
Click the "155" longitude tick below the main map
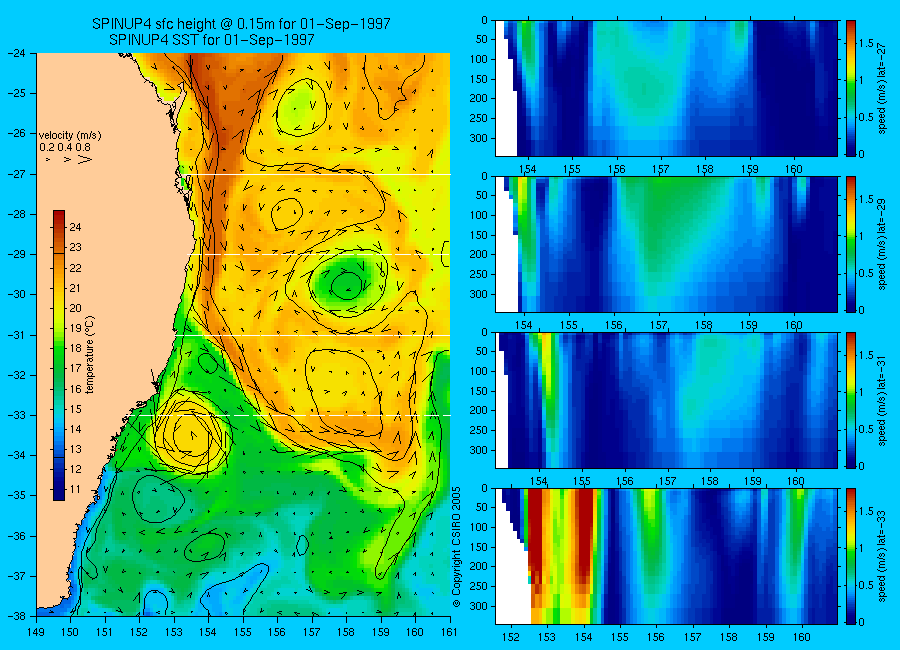243,632
